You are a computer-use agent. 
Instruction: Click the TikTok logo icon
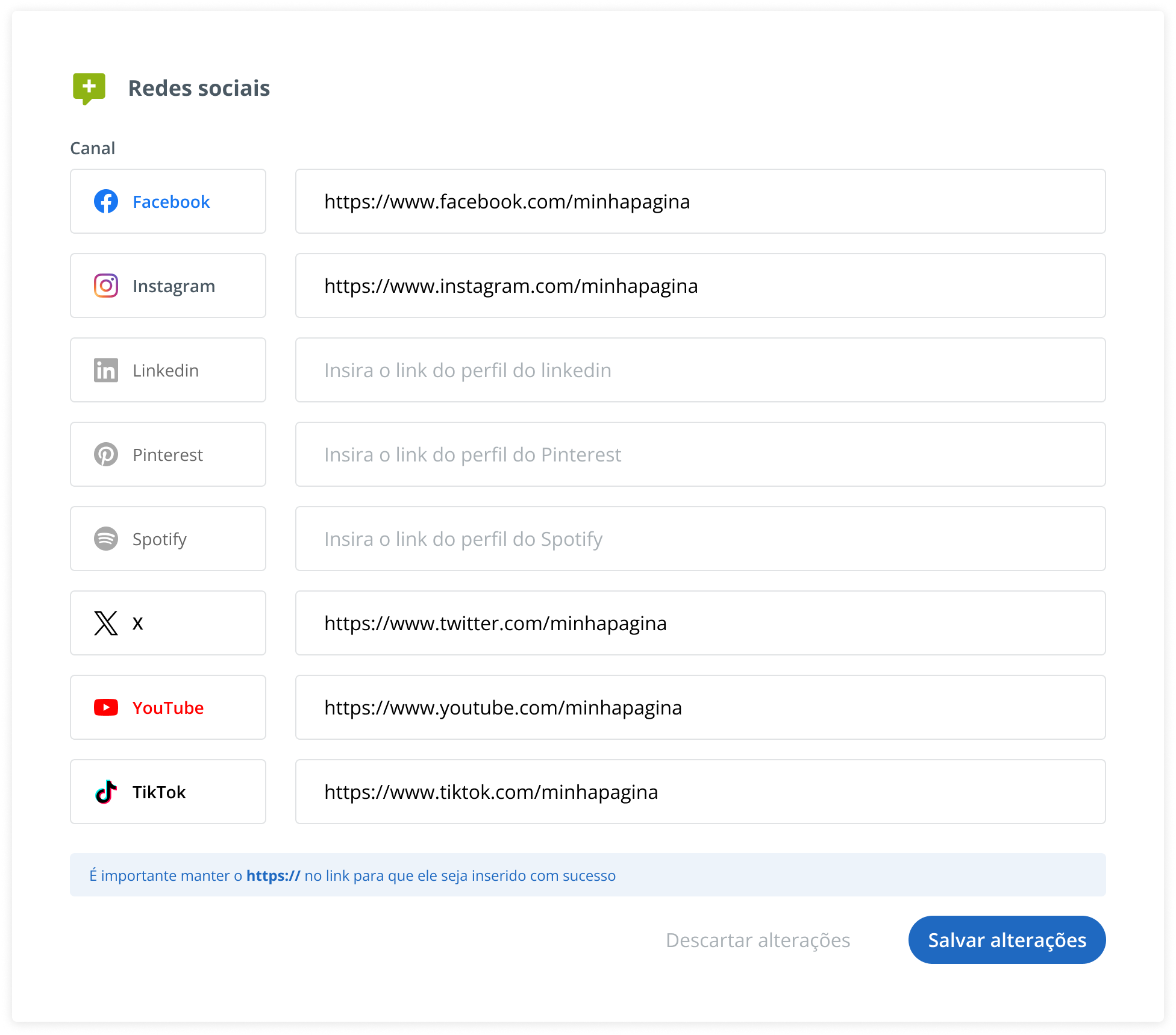[106, 792]
